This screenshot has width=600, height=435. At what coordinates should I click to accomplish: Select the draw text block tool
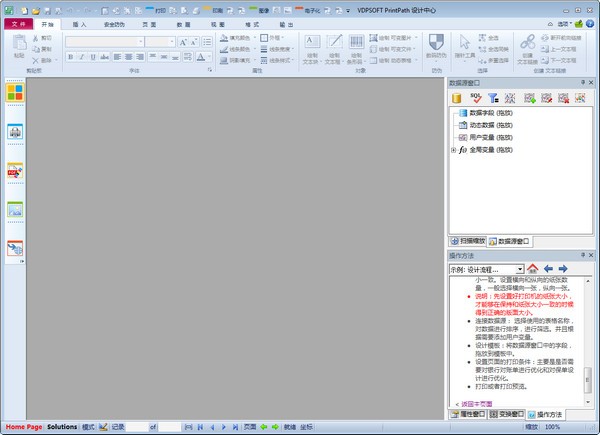click(312, 49)
